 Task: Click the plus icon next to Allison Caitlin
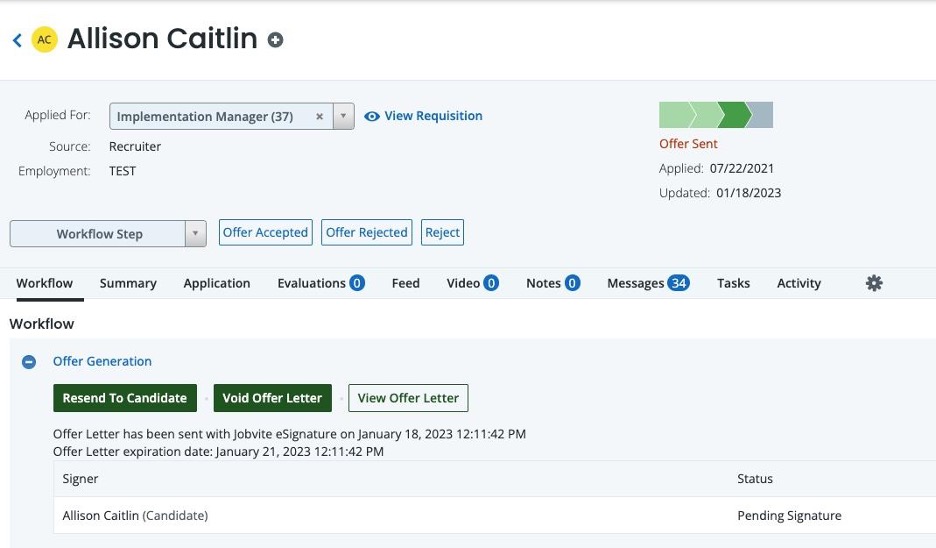(x=275, y=40)
